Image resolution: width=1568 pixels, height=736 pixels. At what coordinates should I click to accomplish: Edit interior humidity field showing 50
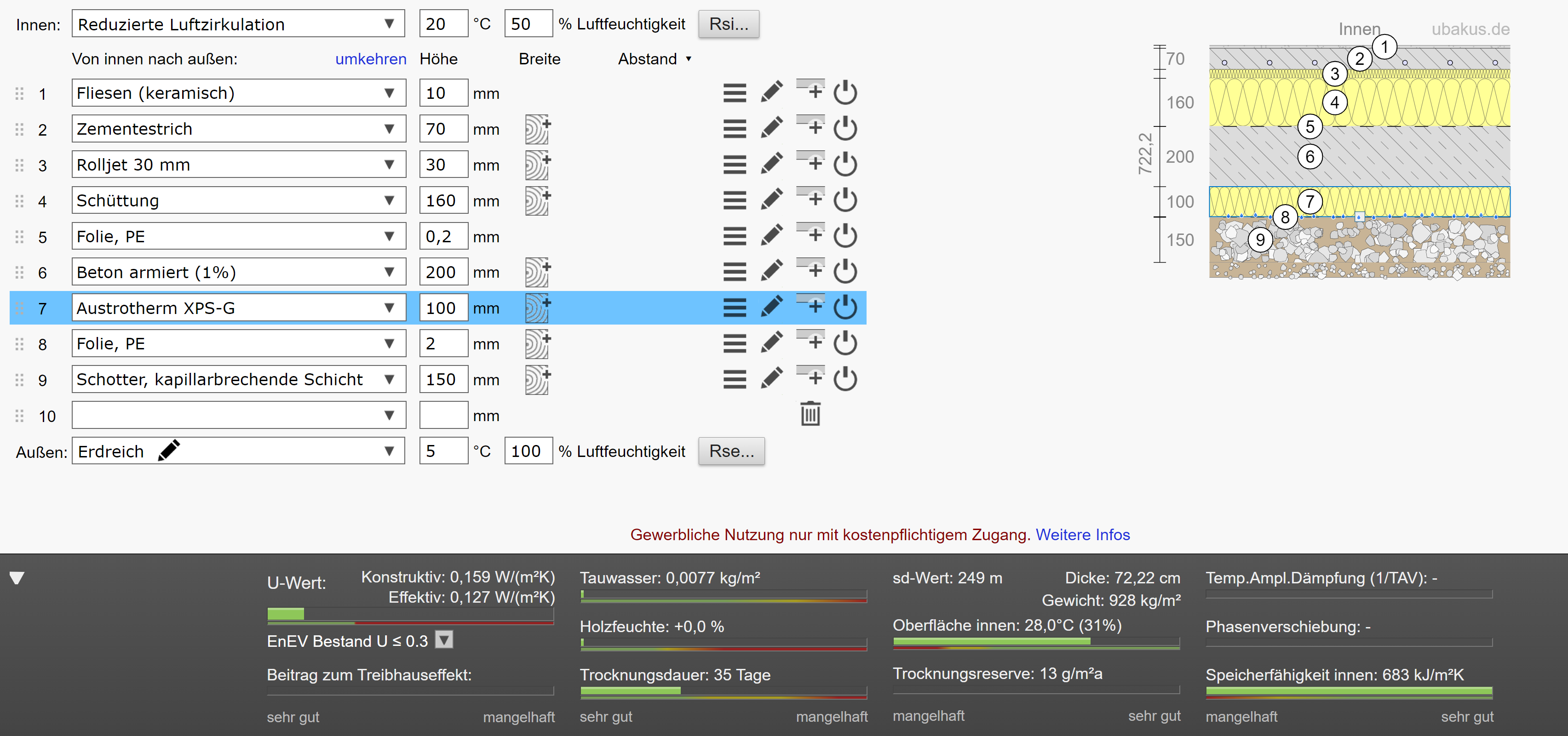[528, 24]
